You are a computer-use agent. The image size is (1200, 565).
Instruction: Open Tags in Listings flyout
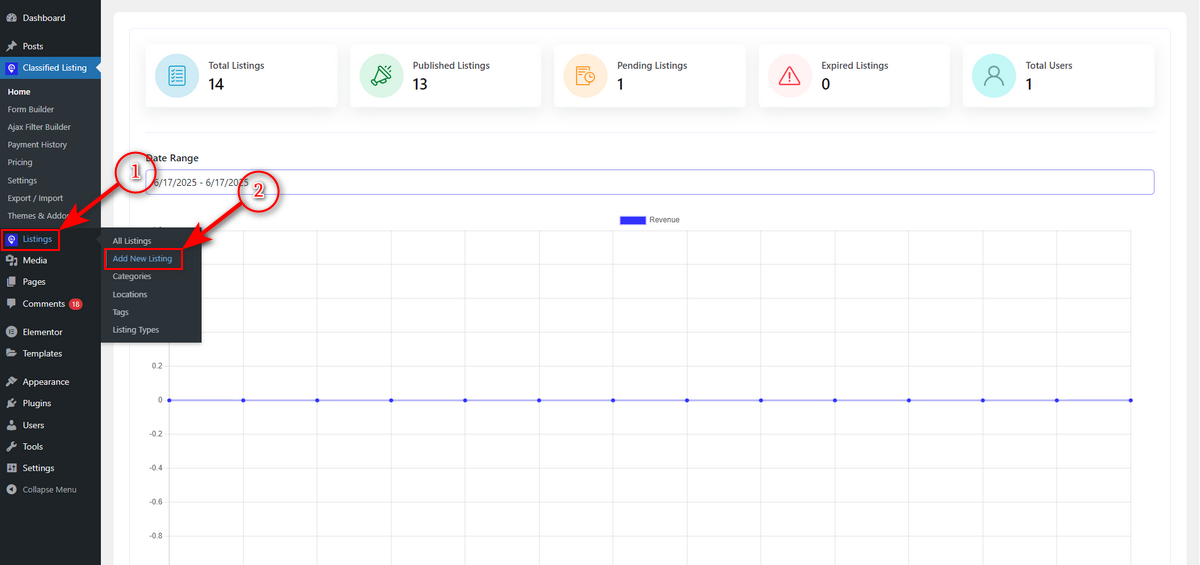point(121,312)
